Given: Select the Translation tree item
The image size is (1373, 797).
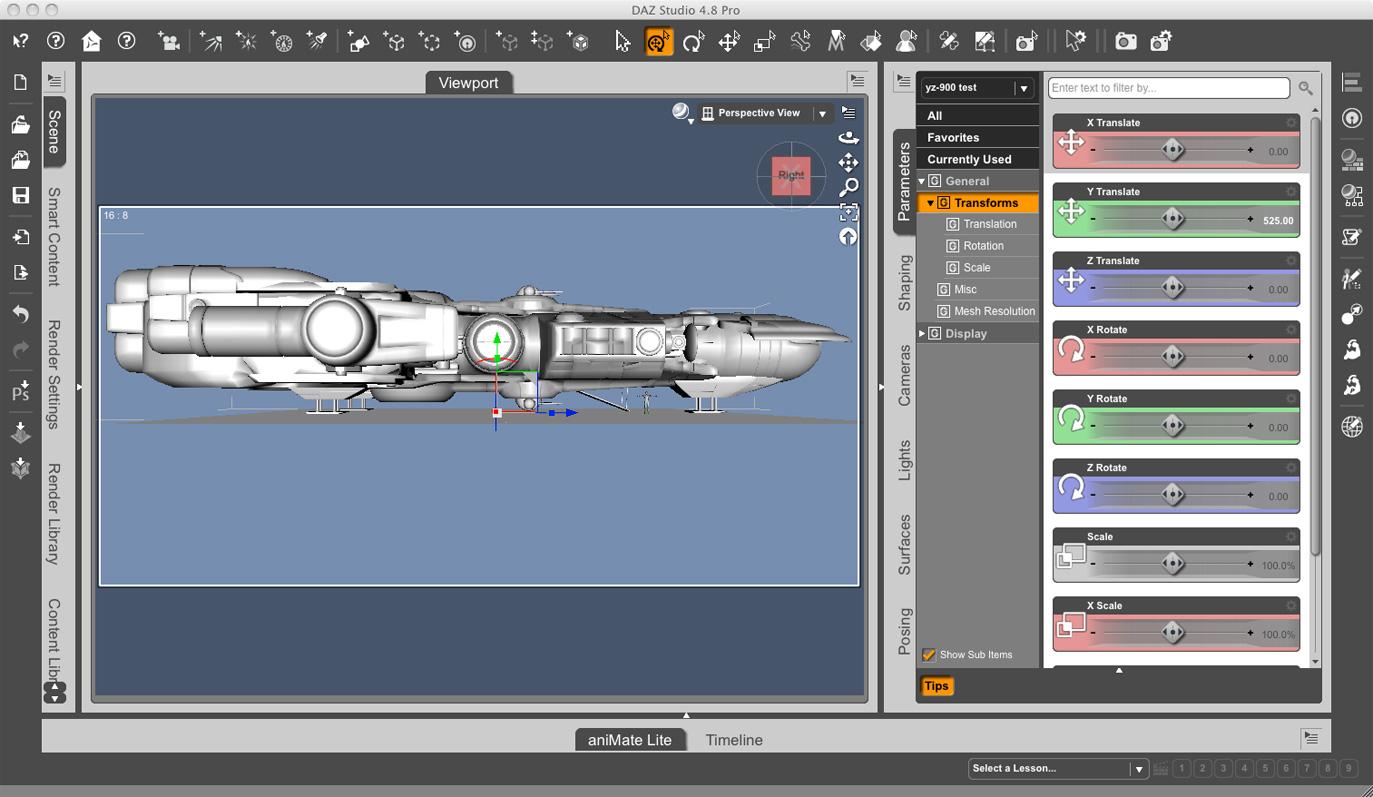Looking at the screenshot, I should point(989,225).
